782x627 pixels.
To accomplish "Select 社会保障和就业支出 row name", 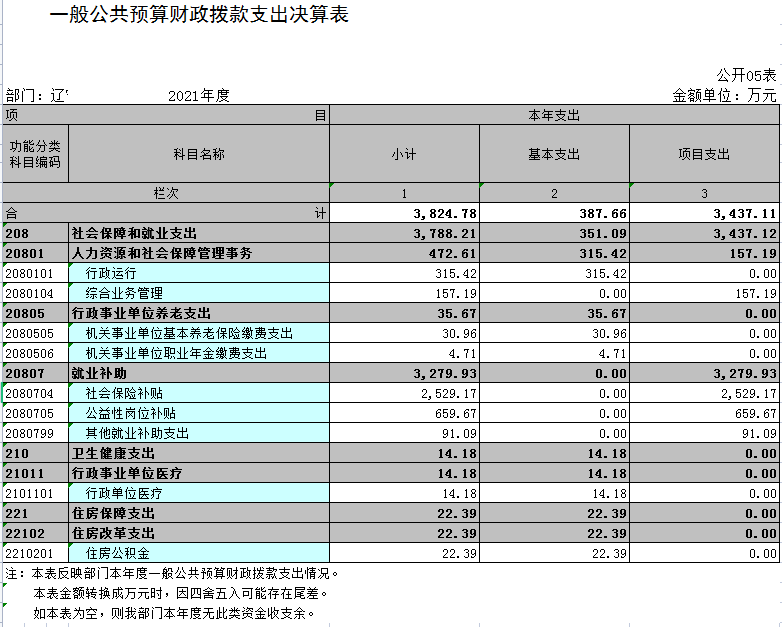I will pyautogui.click(x=199, y=233).
